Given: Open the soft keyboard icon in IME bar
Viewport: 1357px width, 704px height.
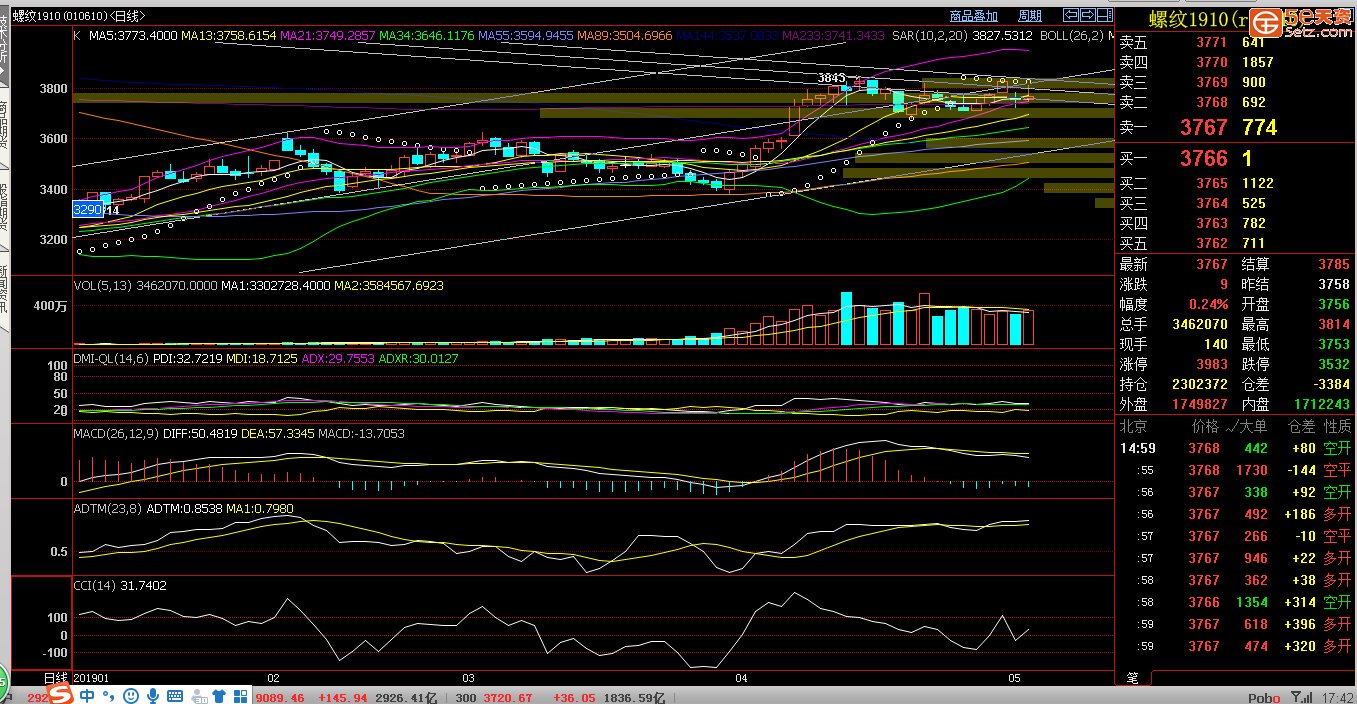Looking at the screenshot, I should tap(175, 696).
